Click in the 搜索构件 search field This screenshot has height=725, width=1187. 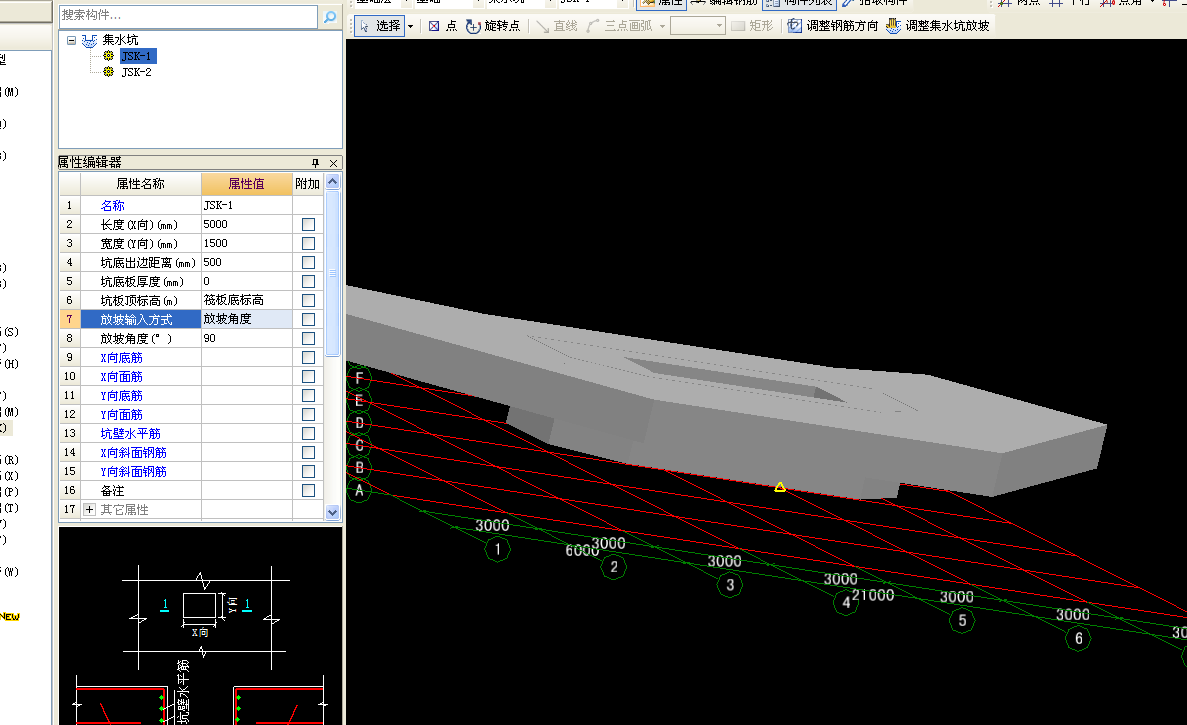188,16
